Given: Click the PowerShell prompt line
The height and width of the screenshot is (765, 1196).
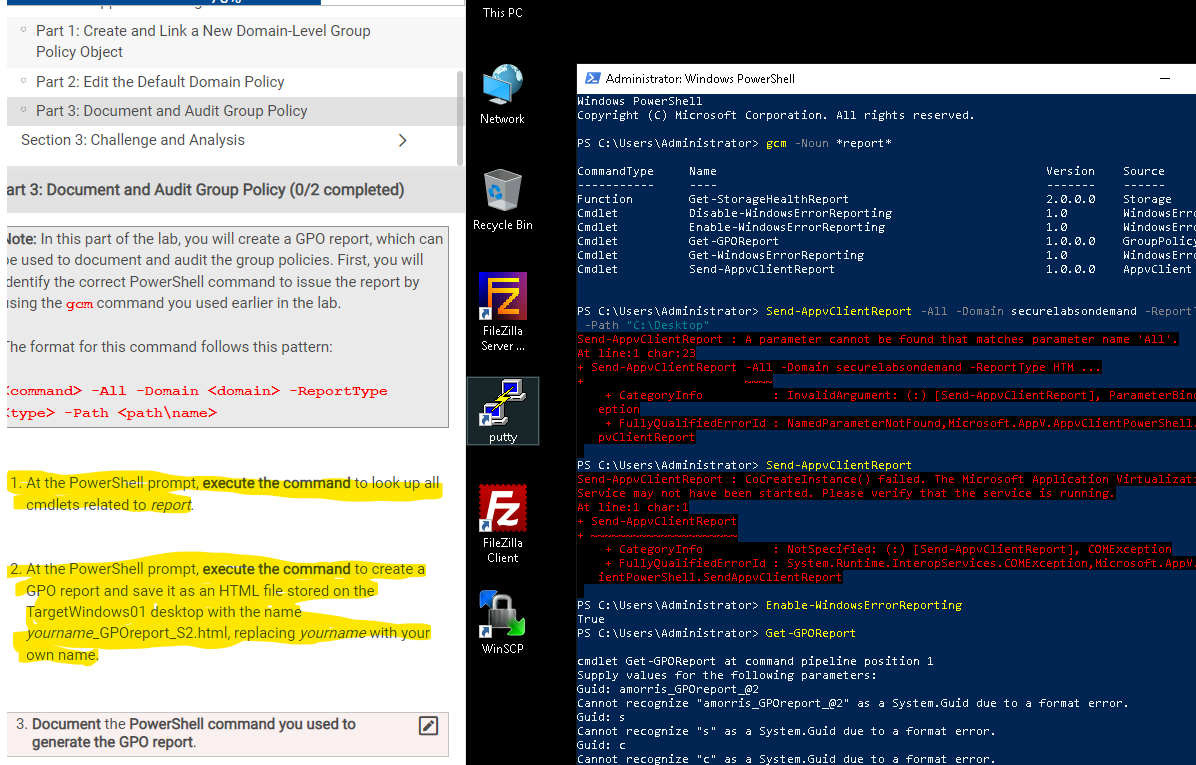Looking at the screenshot, I should click(x=700, y=633).
